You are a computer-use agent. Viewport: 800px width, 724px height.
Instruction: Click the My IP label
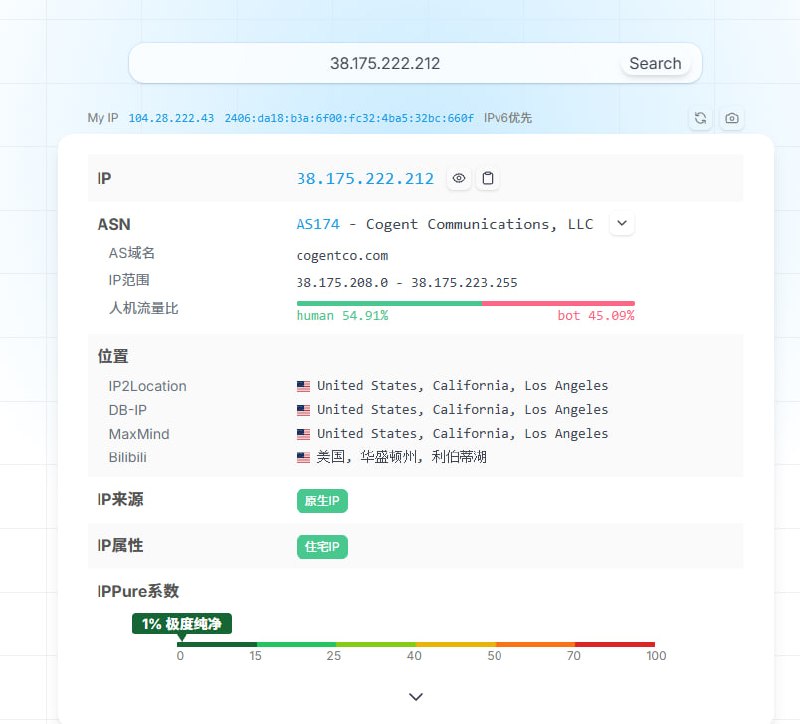point(103,118)
